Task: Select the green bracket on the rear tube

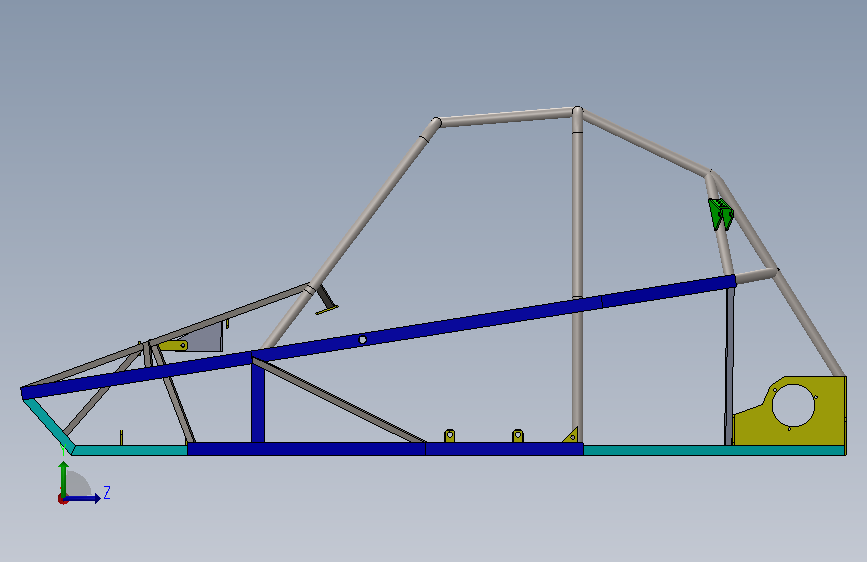Action: pyautogui.click(x=720, y=214)
